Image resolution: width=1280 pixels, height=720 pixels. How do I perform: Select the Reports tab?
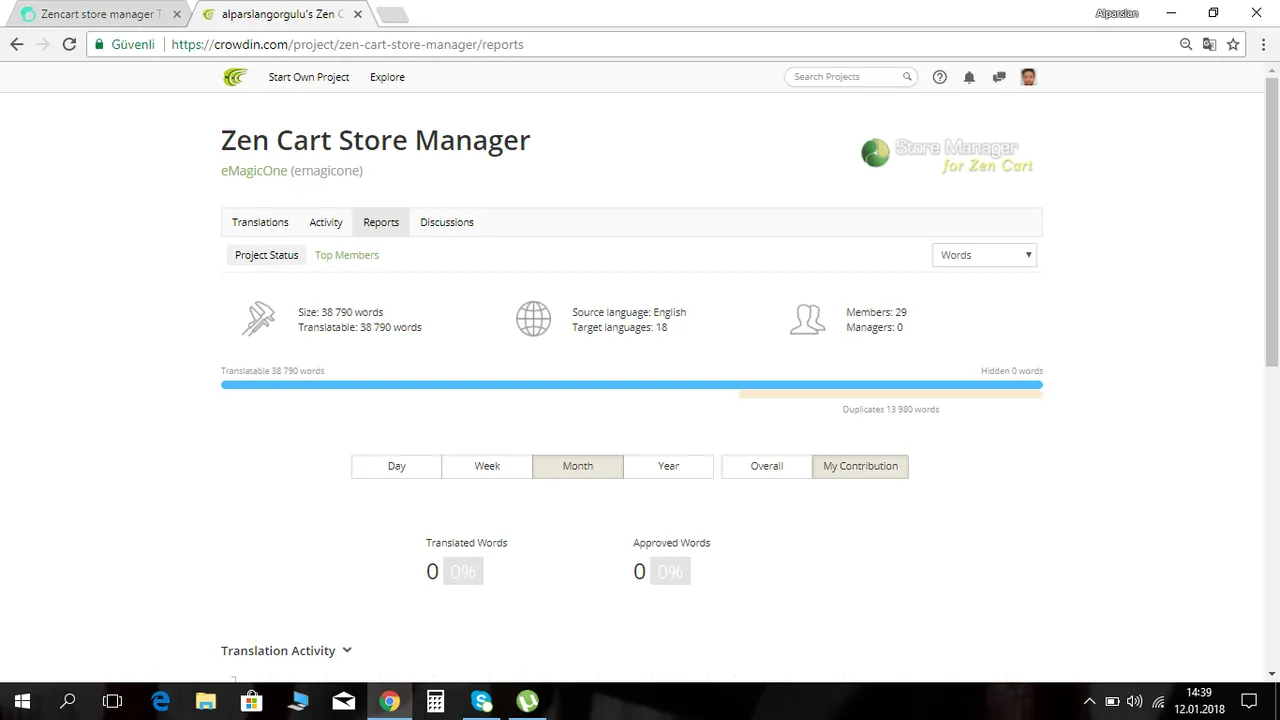tap(381, 222)
